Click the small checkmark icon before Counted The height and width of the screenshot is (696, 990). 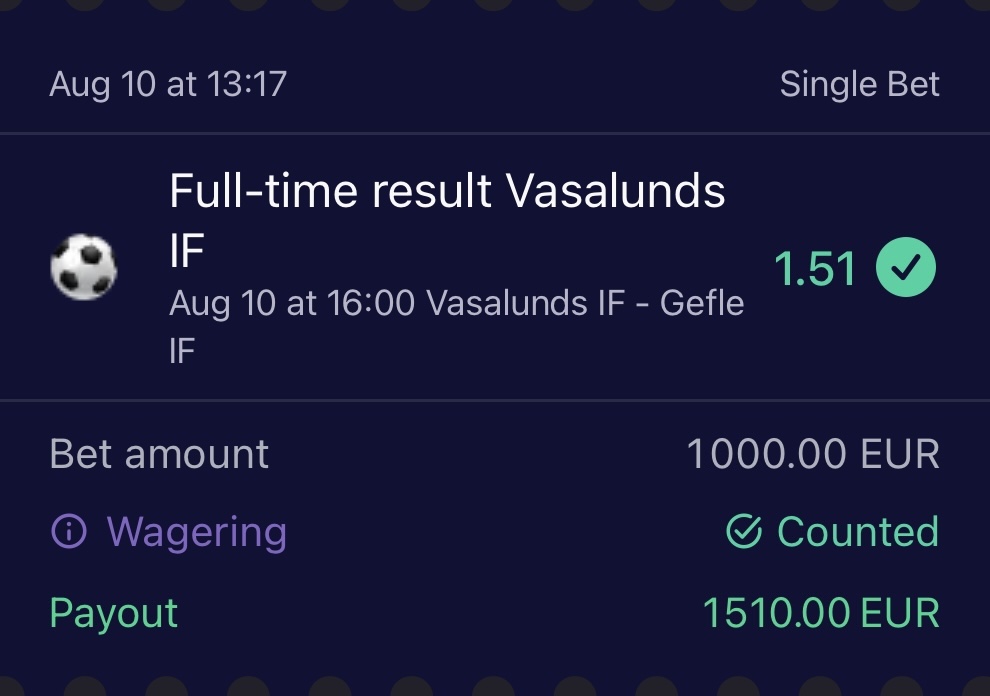(744, 533)
